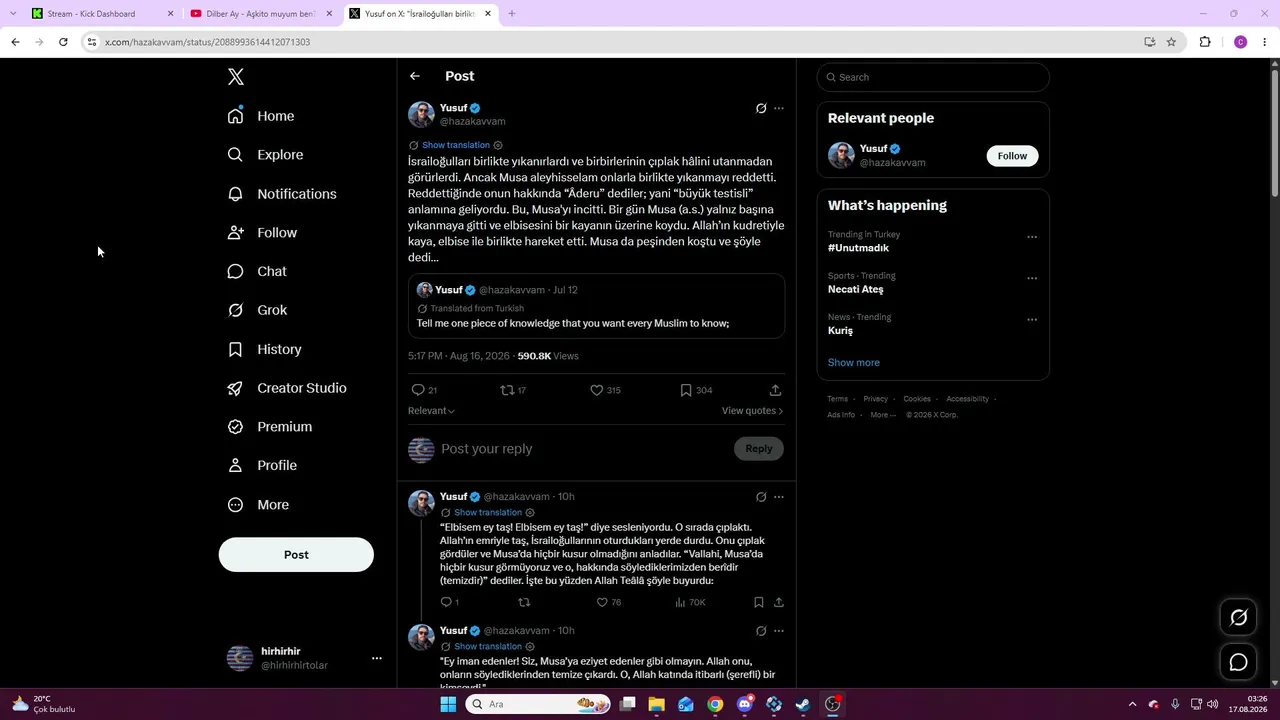The height and width of the screenshot is (720, 1280).
Task: Open File Explorer from the taskbar
Action: (656, 704)
